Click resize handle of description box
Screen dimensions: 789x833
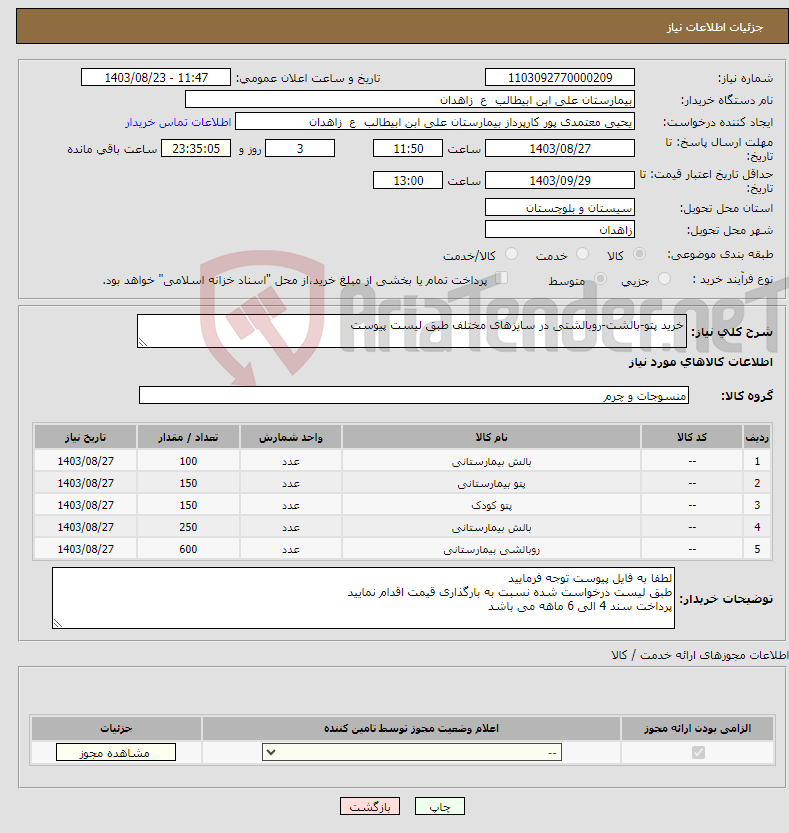coord(143,343)
